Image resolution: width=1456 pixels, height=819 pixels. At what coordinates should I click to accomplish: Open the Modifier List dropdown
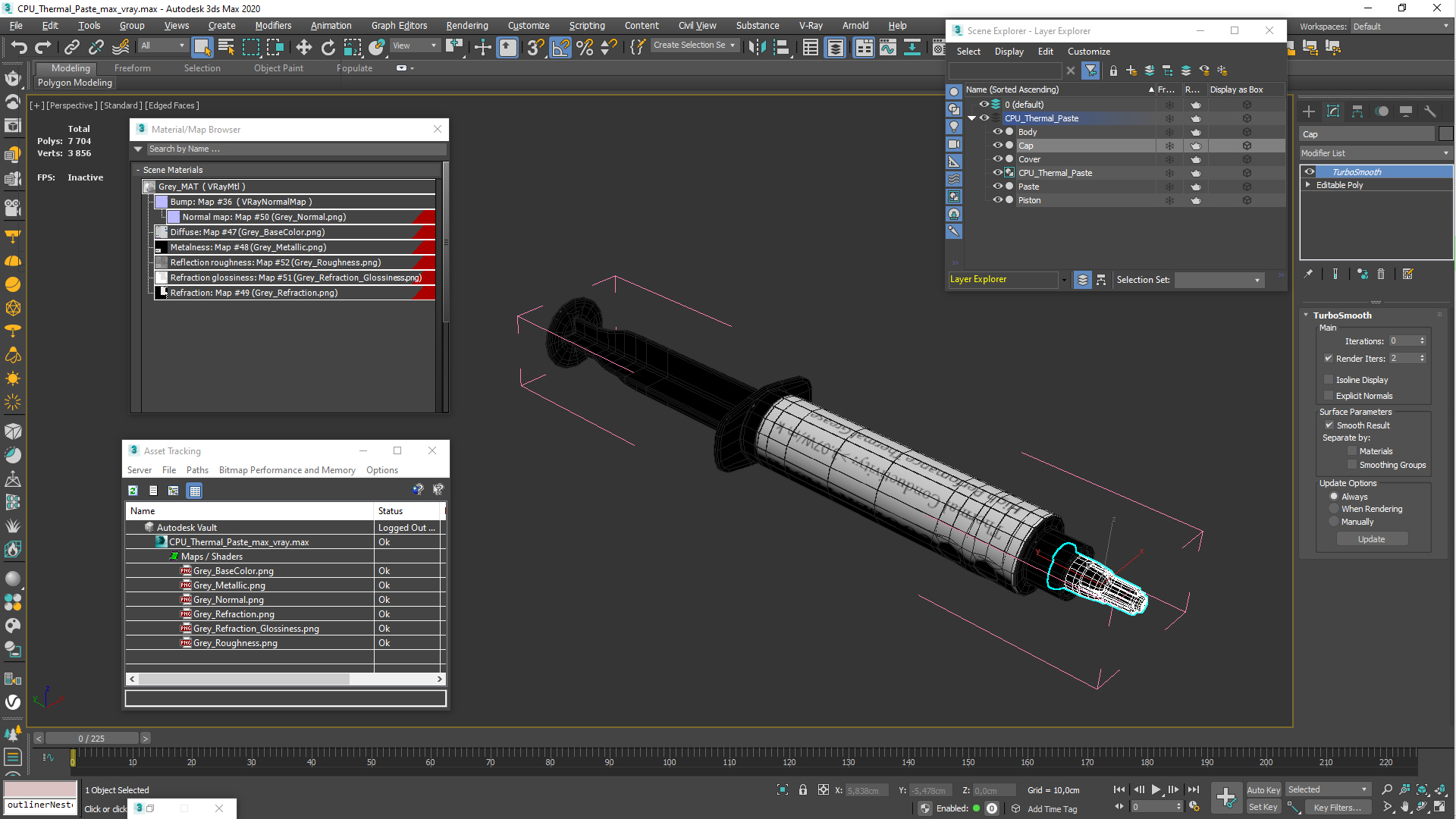point(1376,153)
